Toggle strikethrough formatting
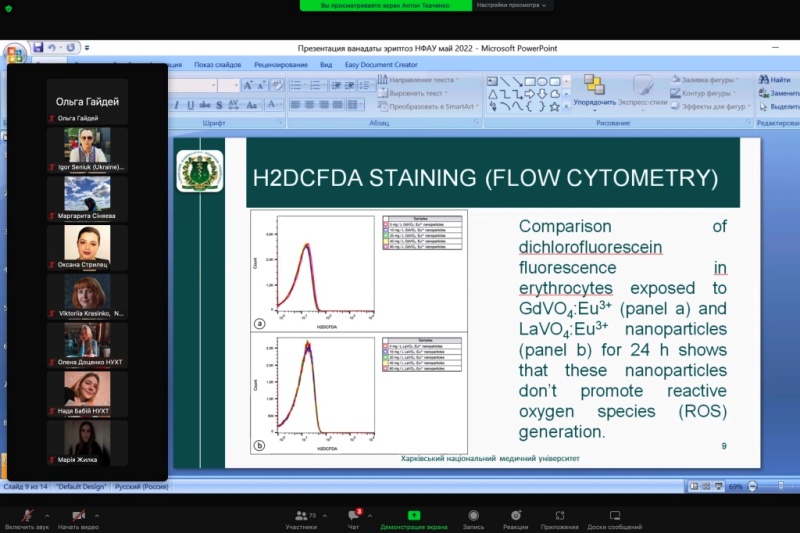 tap(205, 105)
